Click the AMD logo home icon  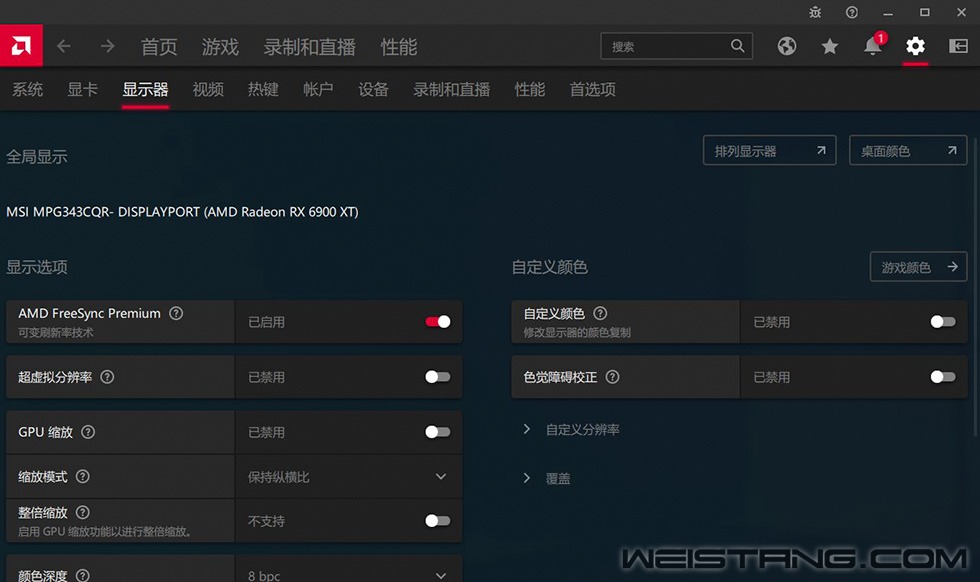coord(21,46)
